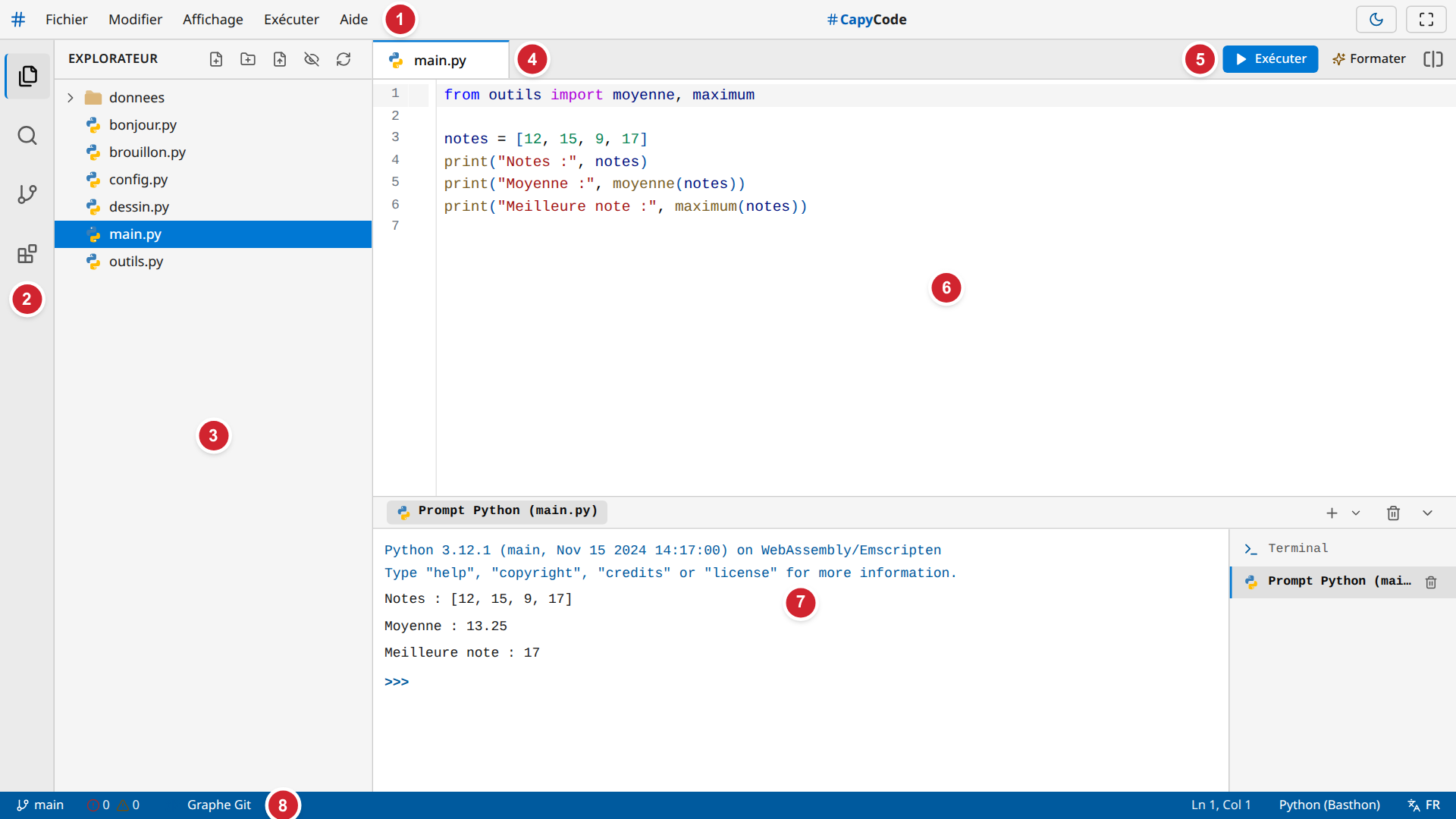Click Ln 1, Col 1 cursor position
1456x819 pixels.
click(x=1221, y=805)
